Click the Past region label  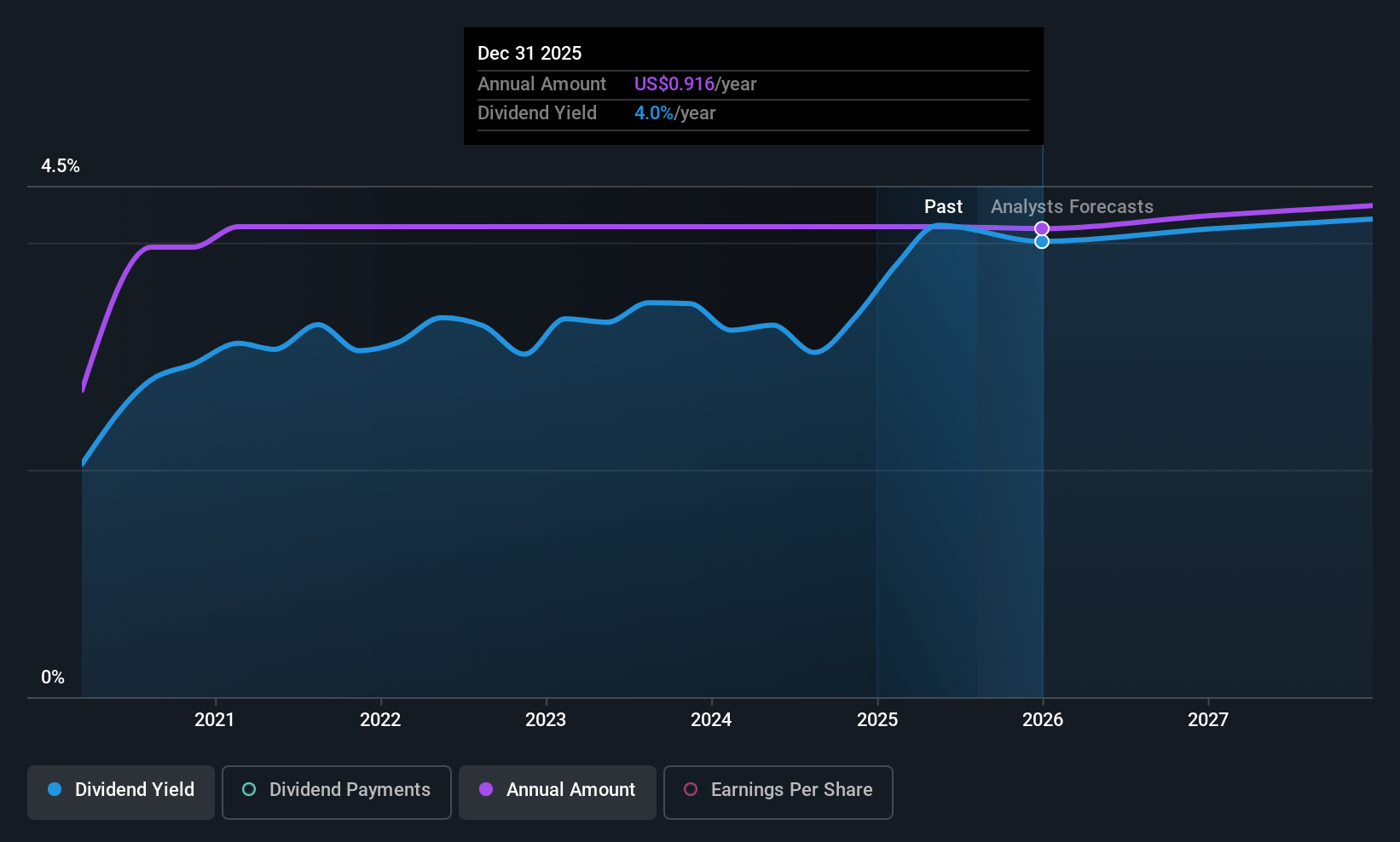point(943,207)
